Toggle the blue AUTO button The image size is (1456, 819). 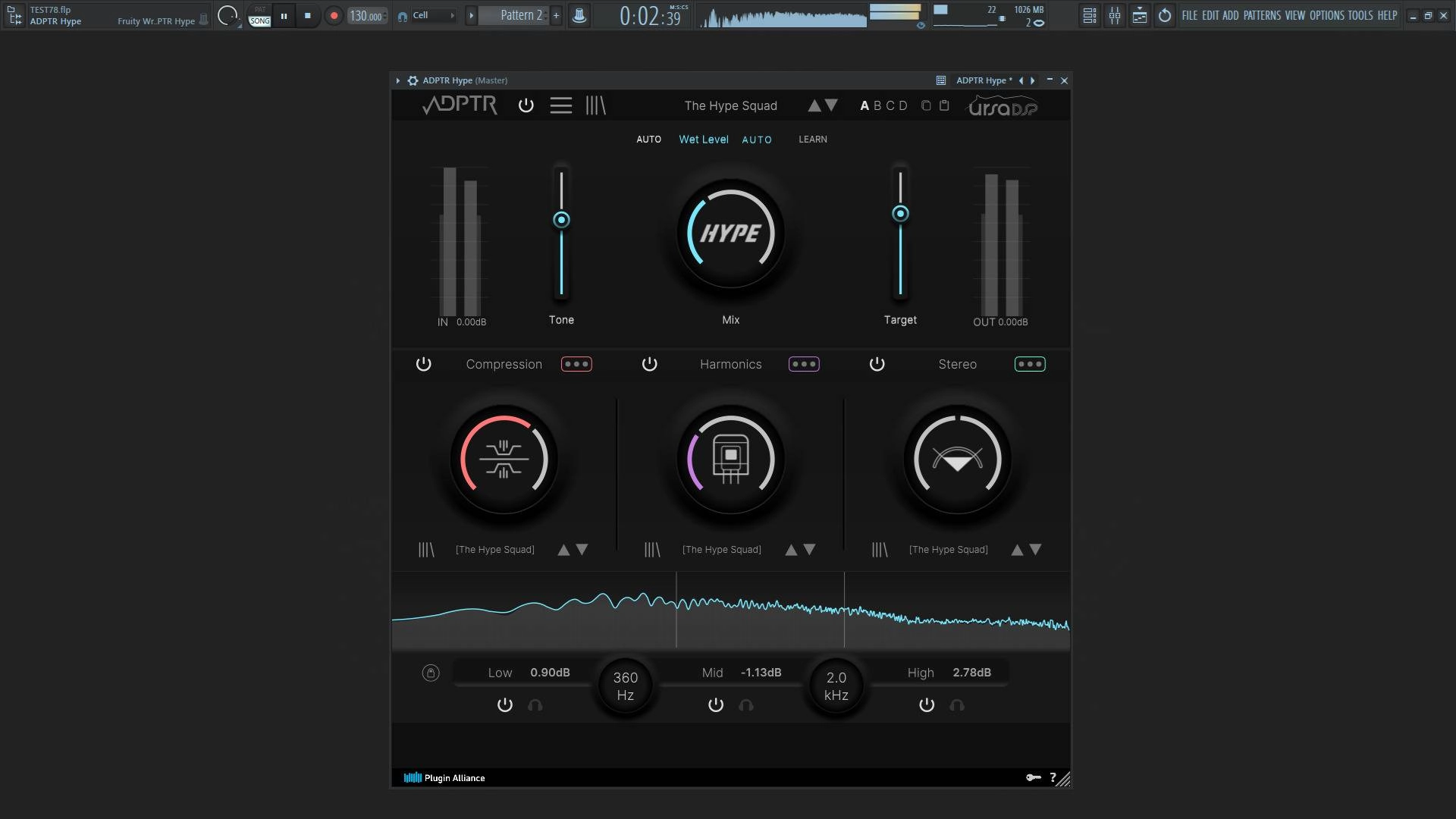click(x=757, y=140)
